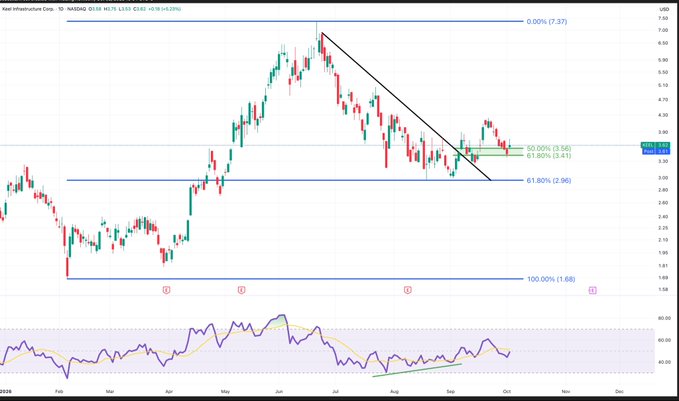This screenshot has width=679, height=401.
Task: Click the earnings E marker below mid-May candles
Action: pyautogui.click(x=242, y=290)
